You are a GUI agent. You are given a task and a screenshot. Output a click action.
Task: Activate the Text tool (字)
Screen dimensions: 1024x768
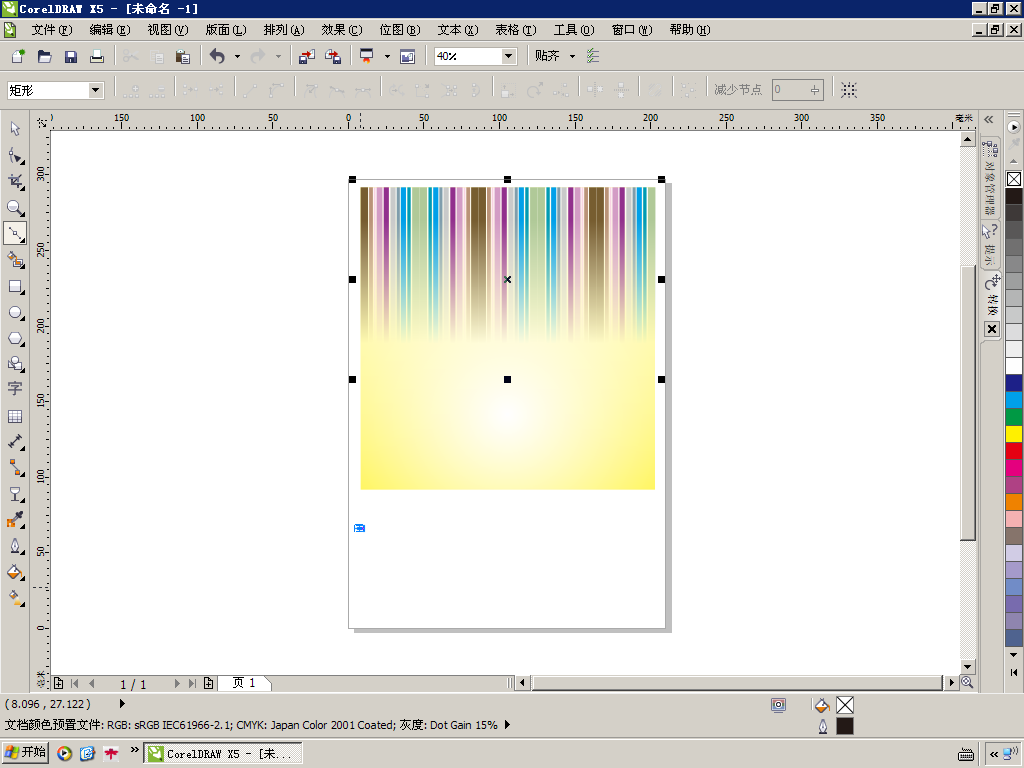15,389
